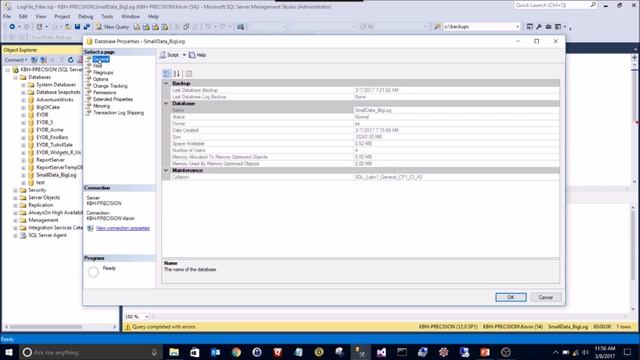Image resolution: width=640 pixels, height=360 pixels.
Task: Expand the System Databases folder
Action: (x=23, y=85)
